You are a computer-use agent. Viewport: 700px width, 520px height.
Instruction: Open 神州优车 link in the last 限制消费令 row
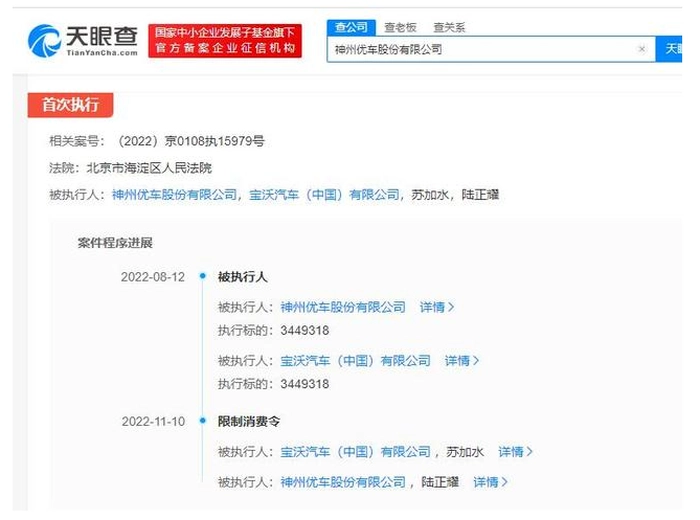pos(343,482)
